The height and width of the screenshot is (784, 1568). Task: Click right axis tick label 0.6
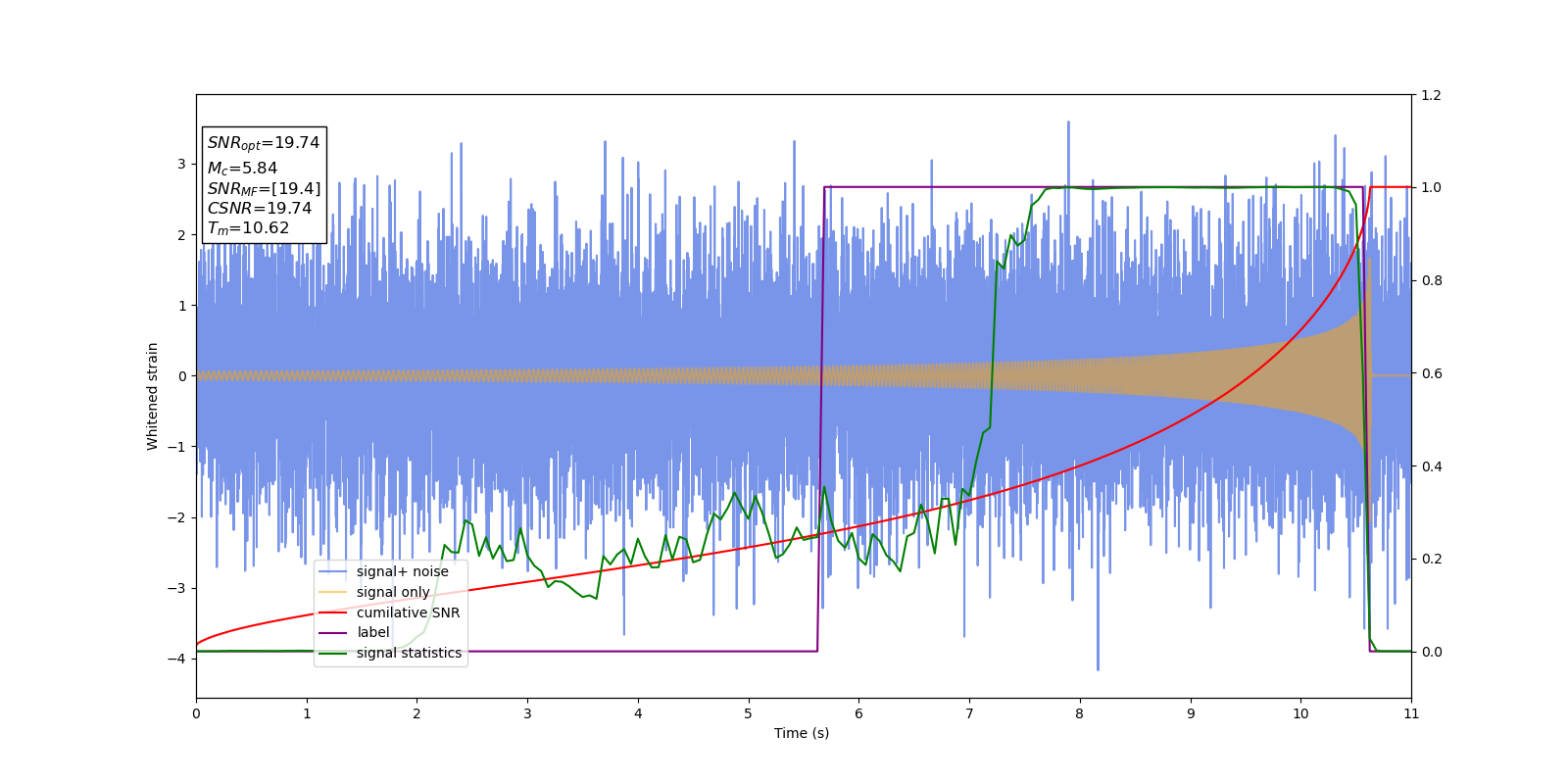[1431, 373]
